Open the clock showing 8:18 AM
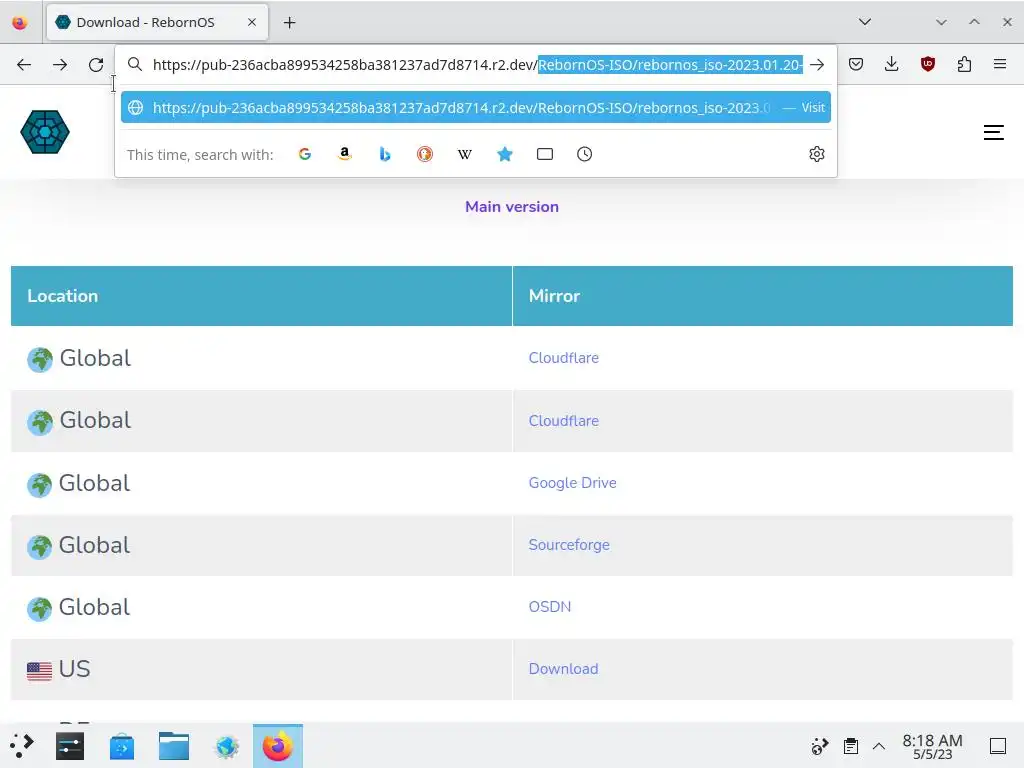Image resolution: width=1024 pixels, height=768 pixels. click(x=933, y=746)
